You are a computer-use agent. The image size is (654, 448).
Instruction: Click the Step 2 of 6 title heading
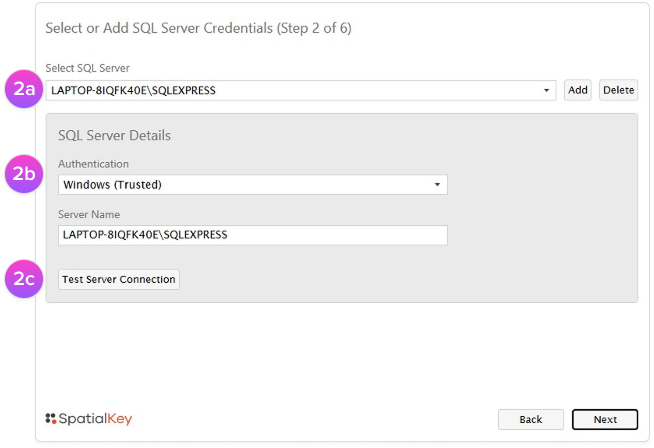pos(198,28)
